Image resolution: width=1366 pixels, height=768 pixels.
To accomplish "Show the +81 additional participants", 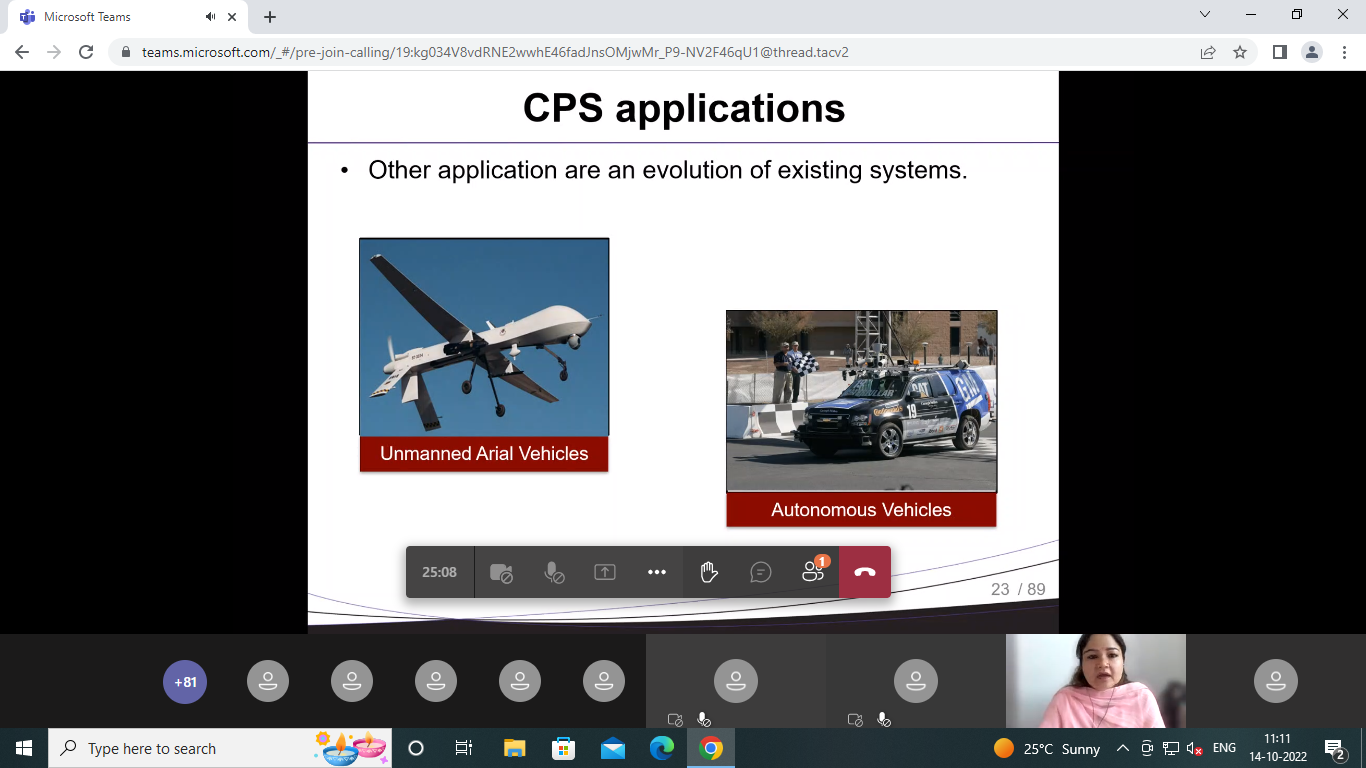I will (185, 682).
